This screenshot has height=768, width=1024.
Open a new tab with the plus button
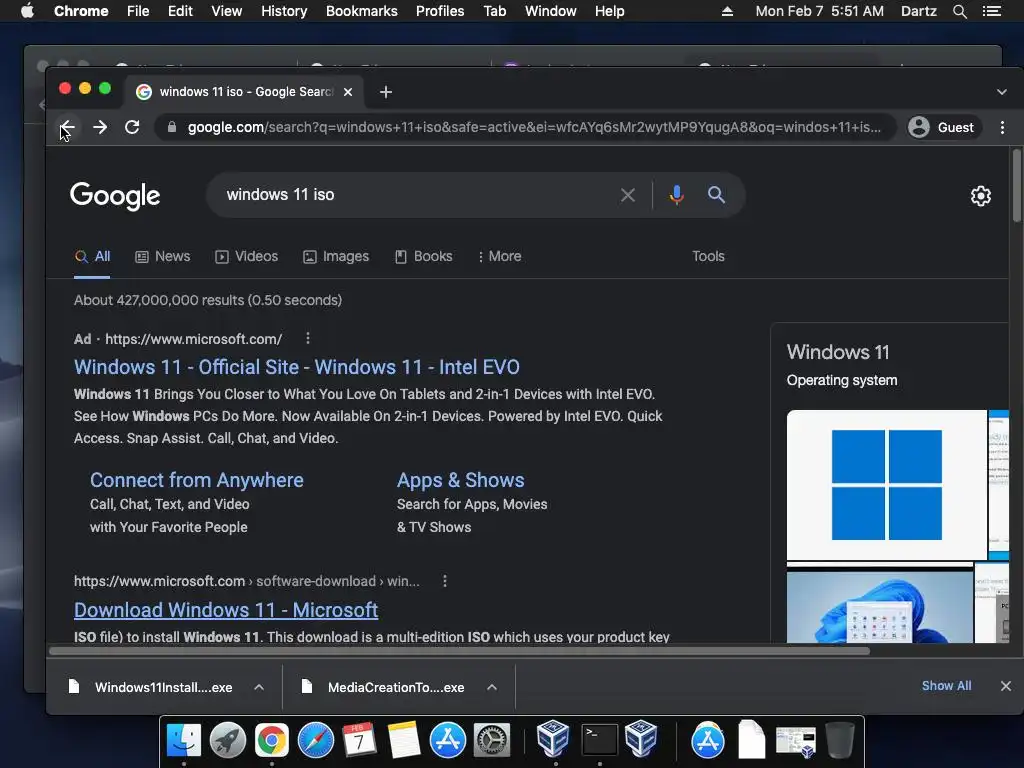[x=386, y=92]
